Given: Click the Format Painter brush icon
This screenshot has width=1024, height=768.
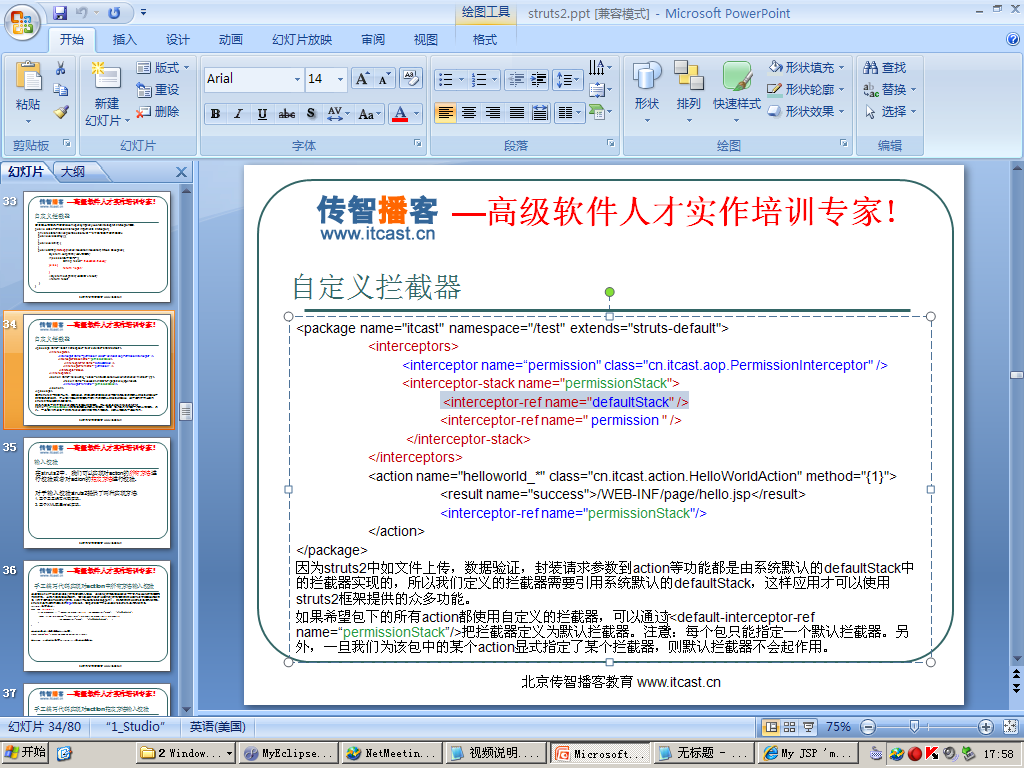Looking at the screenshot, I should [x=61, y=112].
